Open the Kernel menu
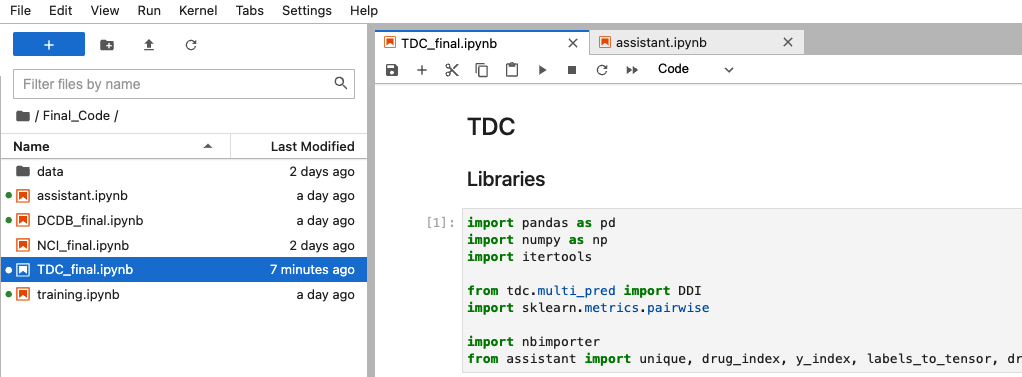 point(198,10)
